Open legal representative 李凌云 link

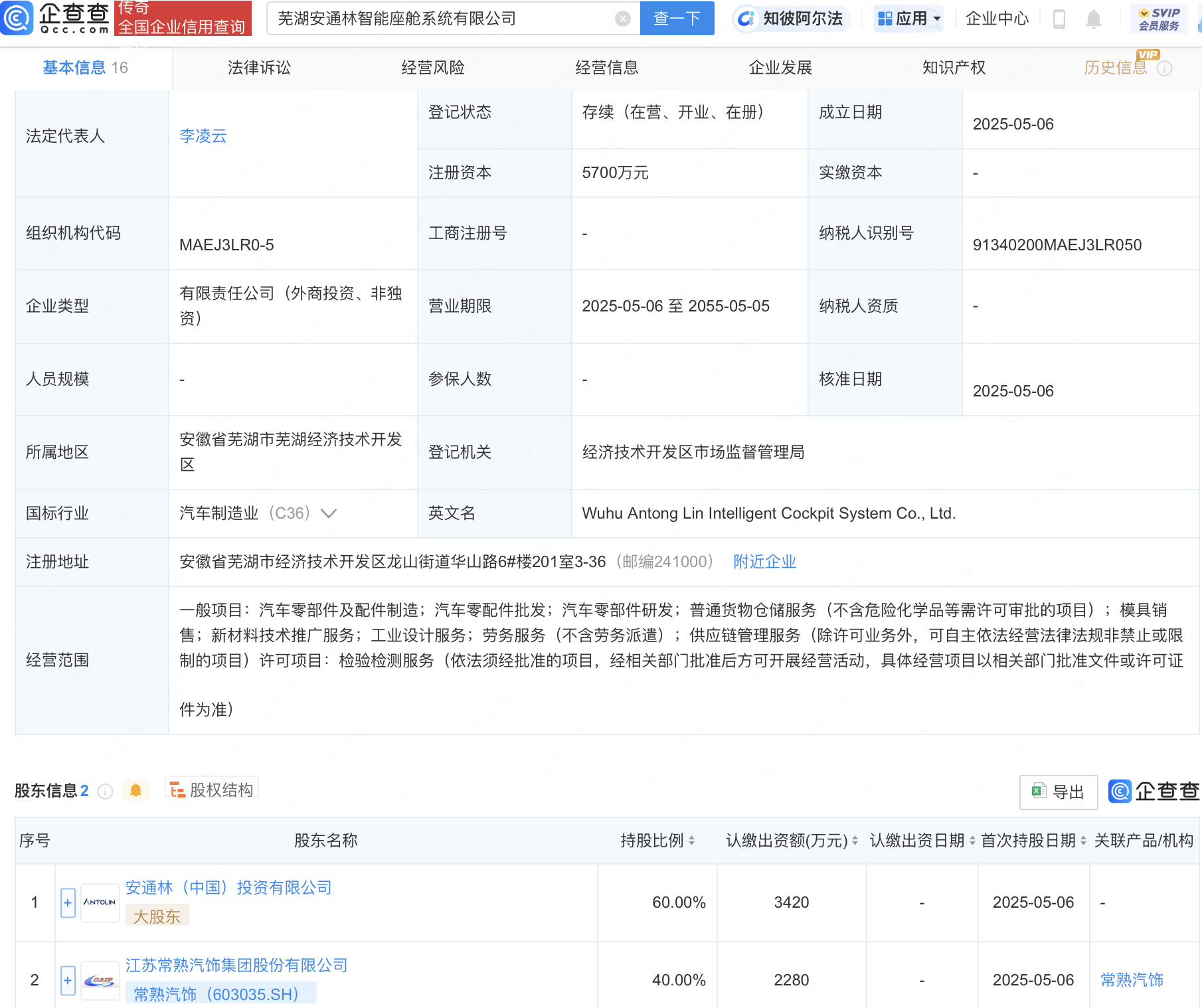pyautogui.click(x=203, y=136)
